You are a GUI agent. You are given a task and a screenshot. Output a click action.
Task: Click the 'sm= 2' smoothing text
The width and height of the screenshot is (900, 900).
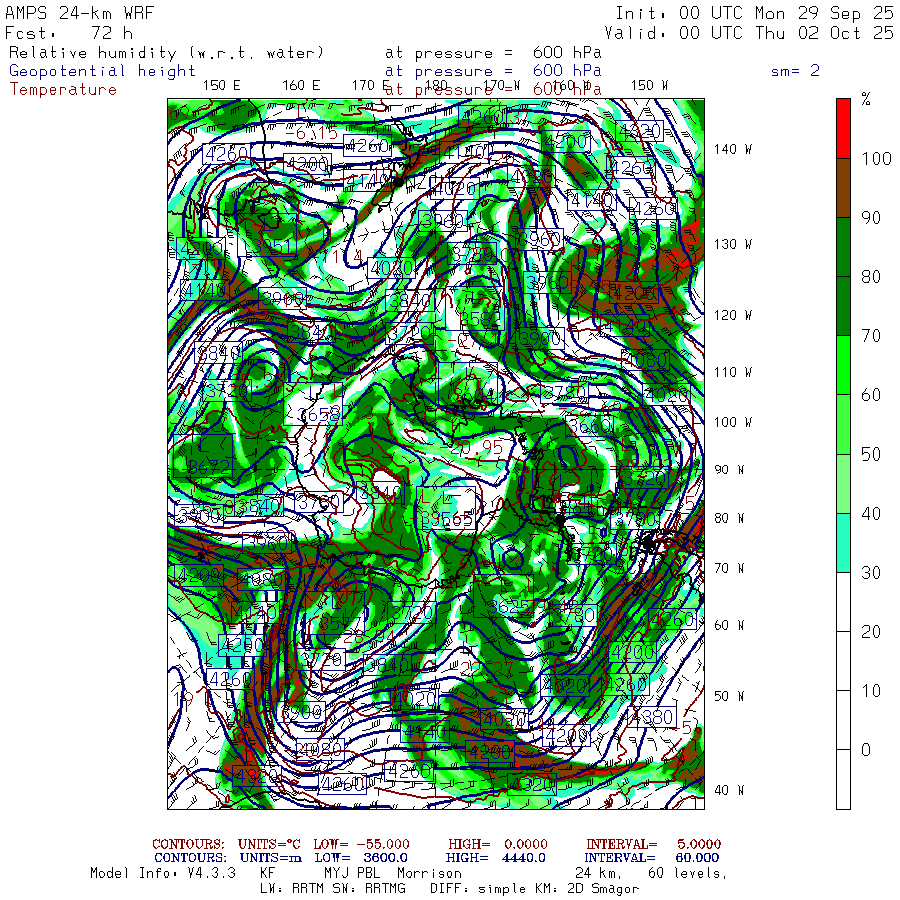tap(796, 71)
